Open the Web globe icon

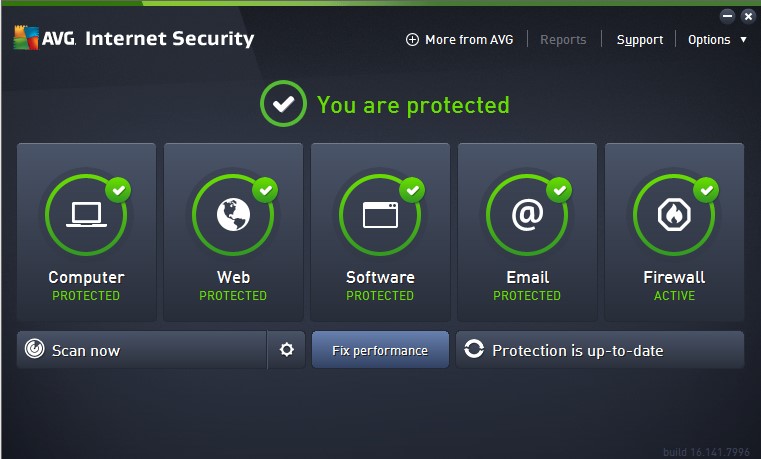pos(233,214)
